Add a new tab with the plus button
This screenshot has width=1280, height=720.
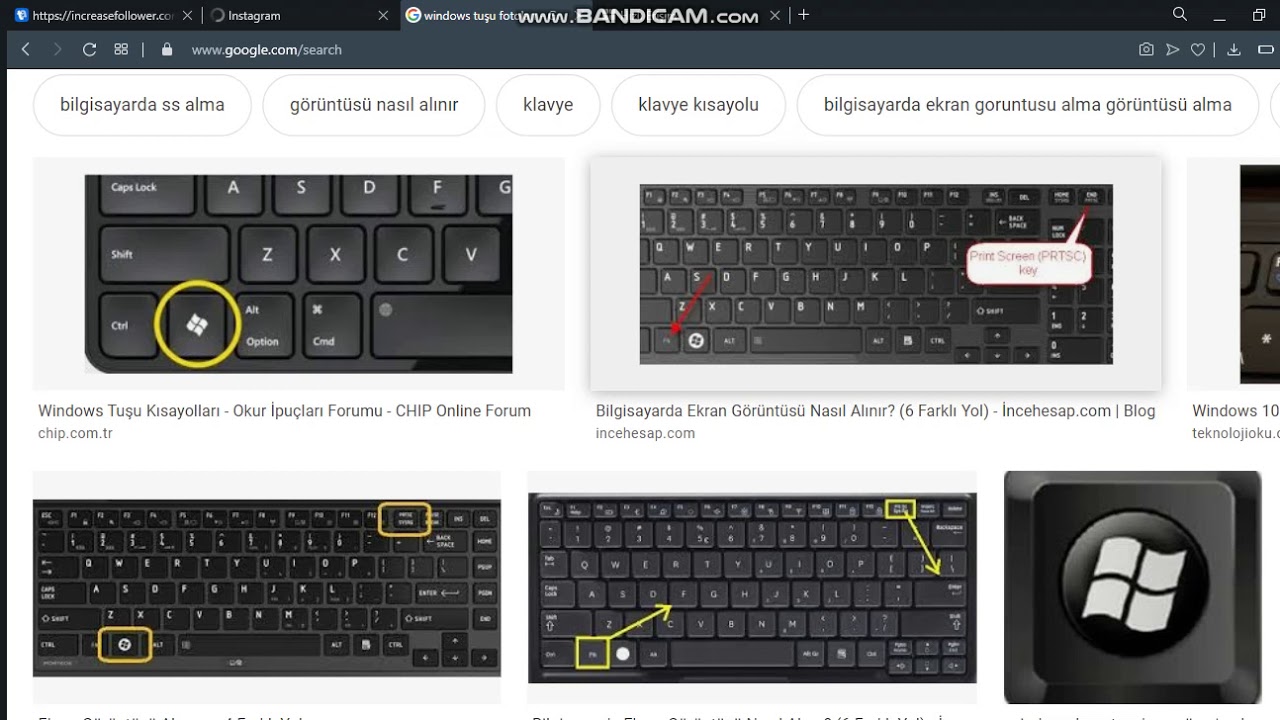pos(803,15)
